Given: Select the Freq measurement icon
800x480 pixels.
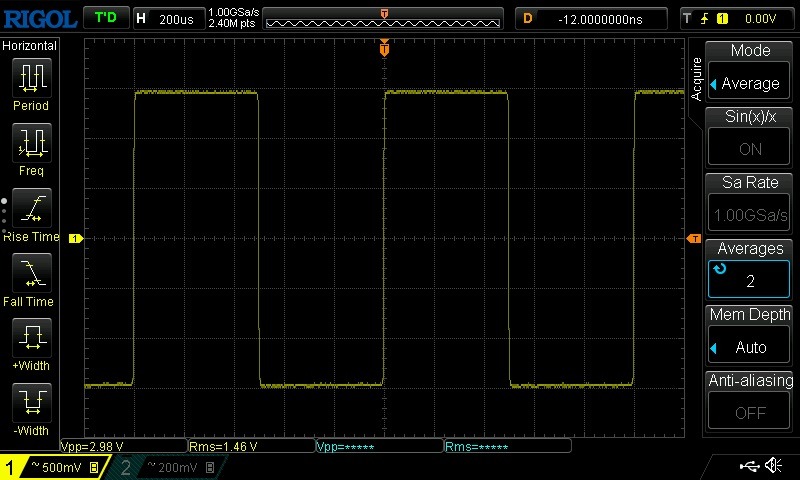Looking at the screenshot, I should 32,142.
